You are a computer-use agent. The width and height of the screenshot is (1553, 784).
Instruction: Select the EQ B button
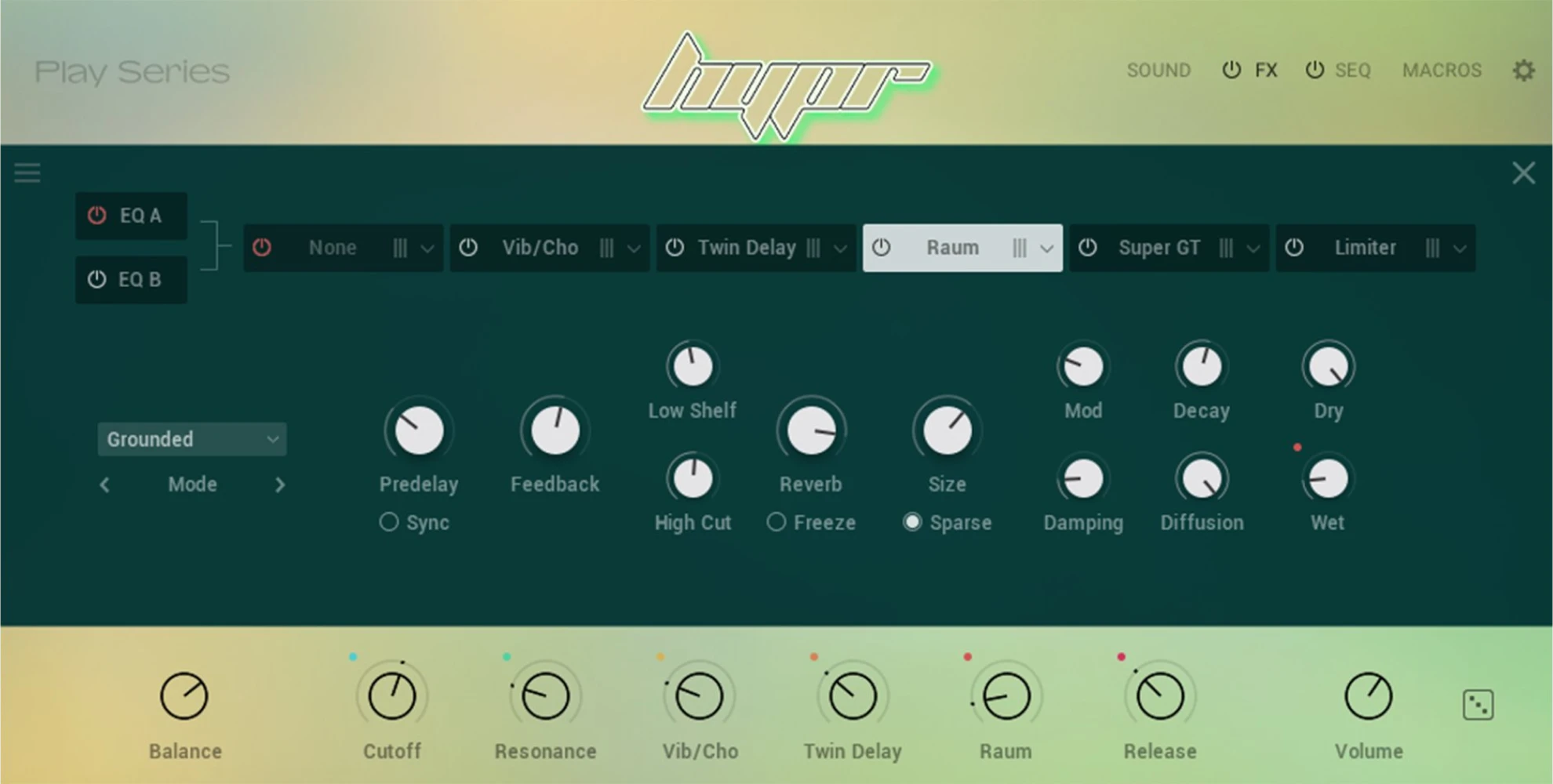(130, 279)
